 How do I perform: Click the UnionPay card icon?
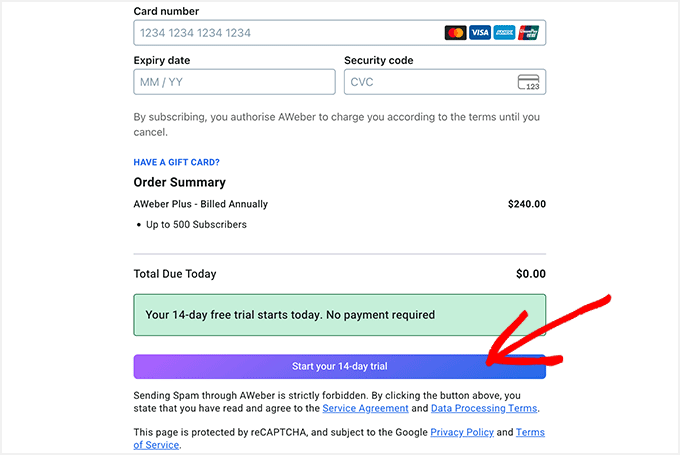[x=528, y=33]
